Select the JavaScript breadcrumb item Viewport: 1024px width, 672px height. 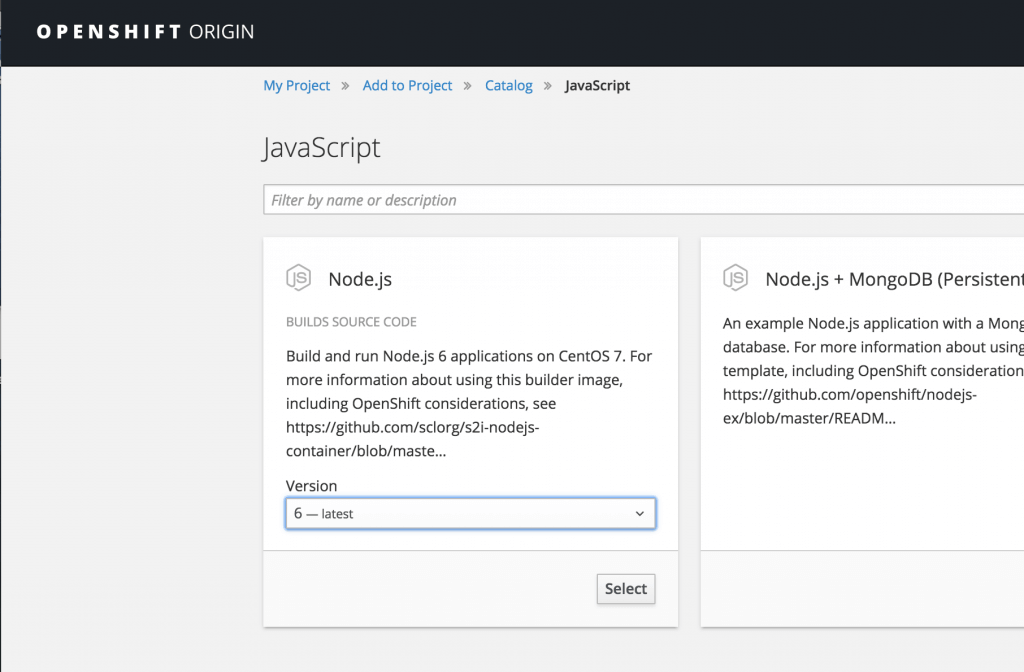[597, 85]
